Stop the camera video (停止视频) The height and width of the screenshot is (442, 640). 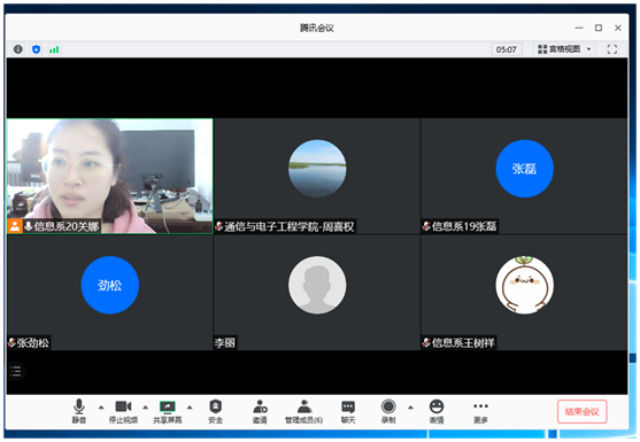pos(123,411)
